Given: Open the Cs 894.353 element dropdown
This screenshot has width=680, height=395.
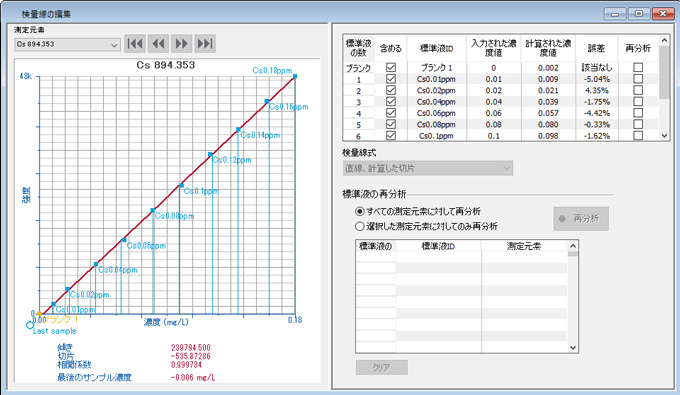Looking at the screenshot, I should (67, 45).
